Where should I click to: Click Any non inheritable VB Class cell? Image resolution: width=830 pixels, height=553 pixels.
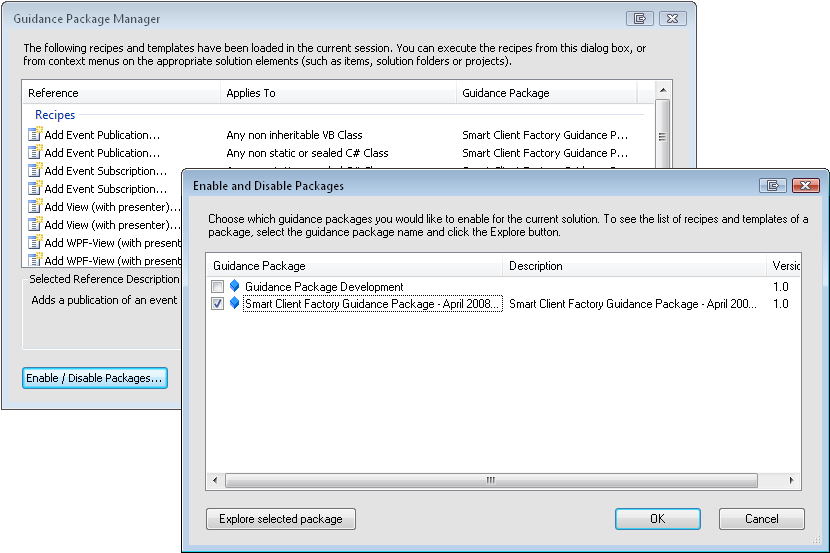click(294, 135)
